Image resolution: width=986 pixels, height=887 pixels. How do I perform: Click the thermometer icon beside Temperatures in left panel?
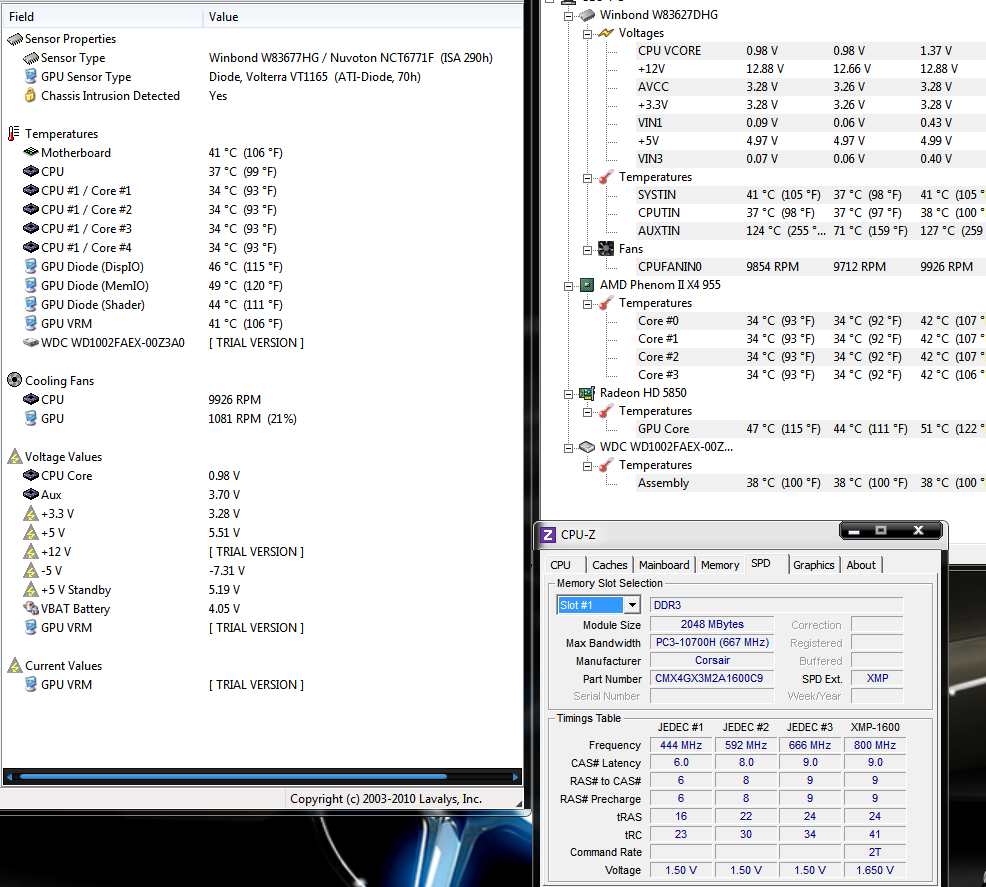(x=14, y=133)
